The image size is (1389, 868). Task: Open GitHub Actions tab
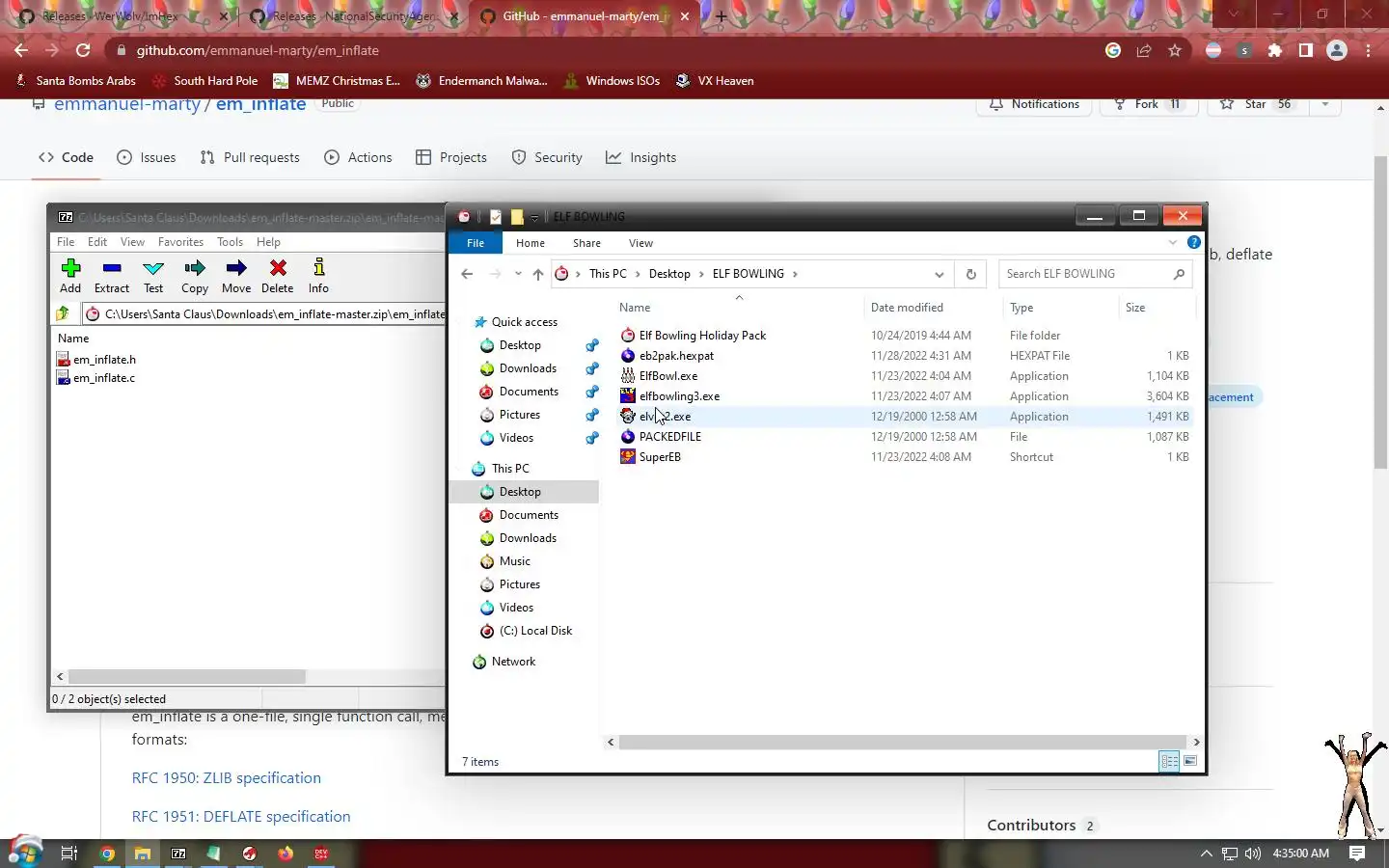pos(359,157)
